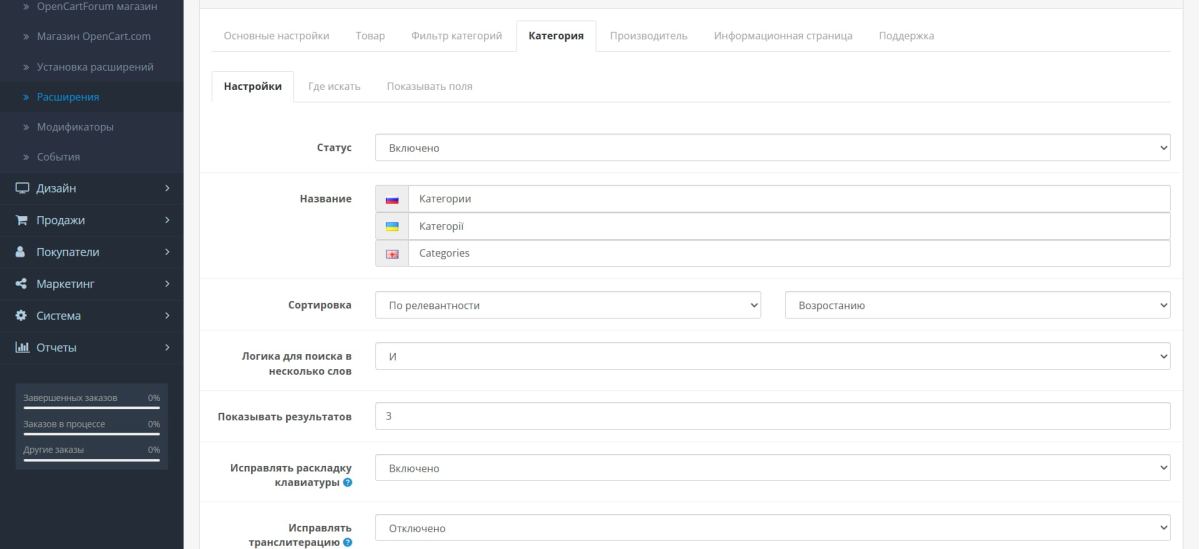Expand the Маркетинг menu chevron
This screenshot has width=1200, height=549.
click(167, 284)
